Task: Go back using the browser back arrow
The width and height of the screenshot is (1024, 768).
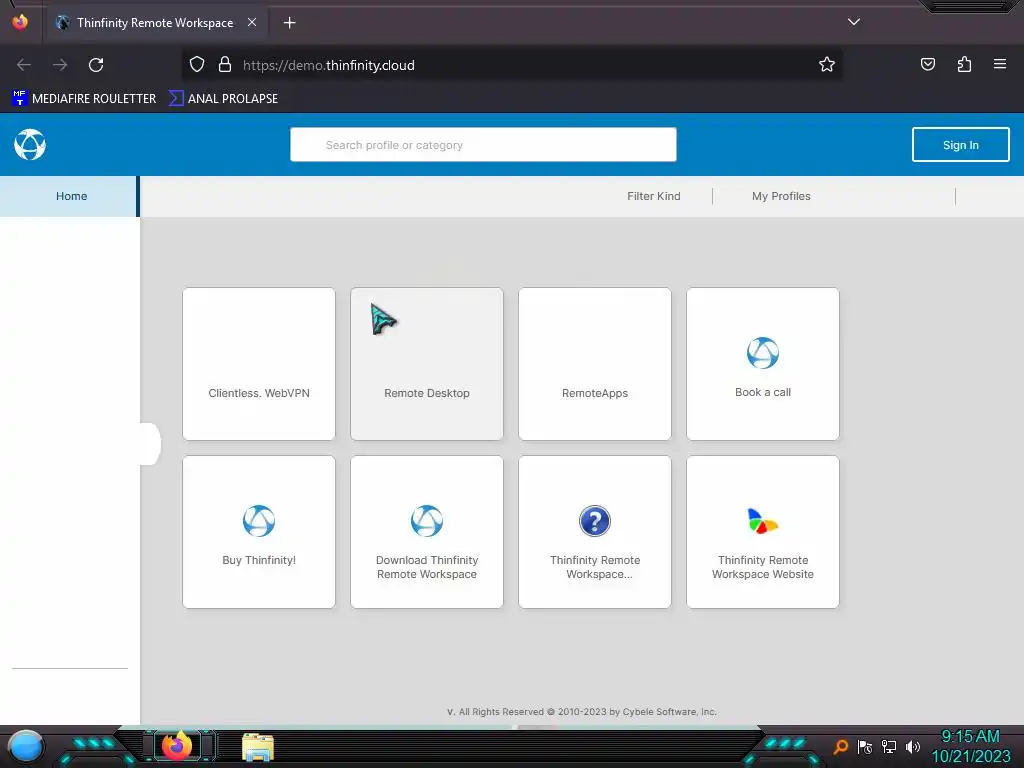Action: [x=24, y=65]
